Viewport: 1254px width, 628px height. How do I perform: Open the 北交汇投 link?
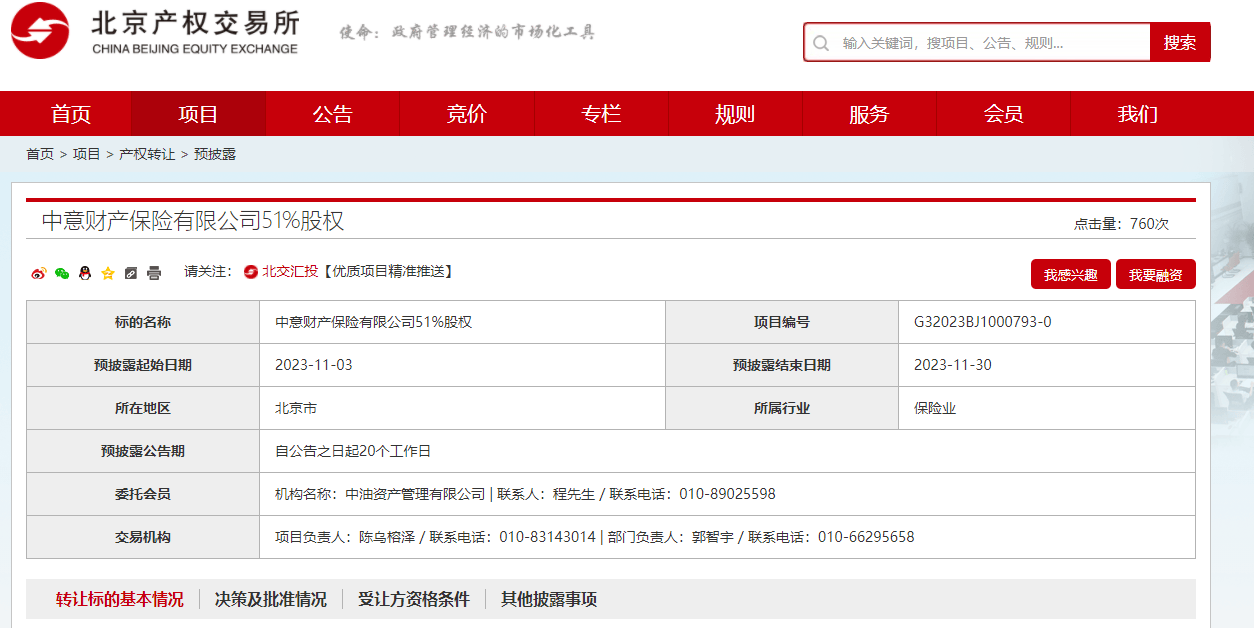tap(290, 272)
